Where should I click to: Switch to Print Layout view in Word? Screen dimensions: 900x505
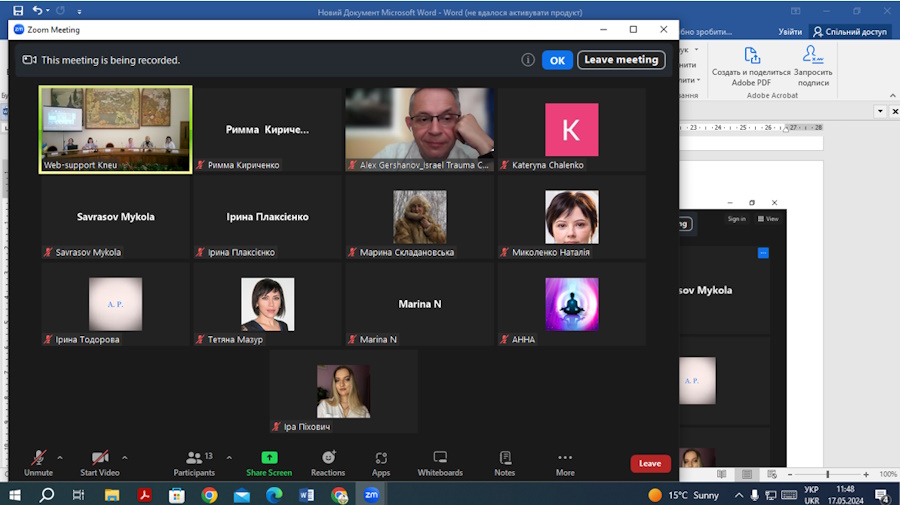click(747, 475)
